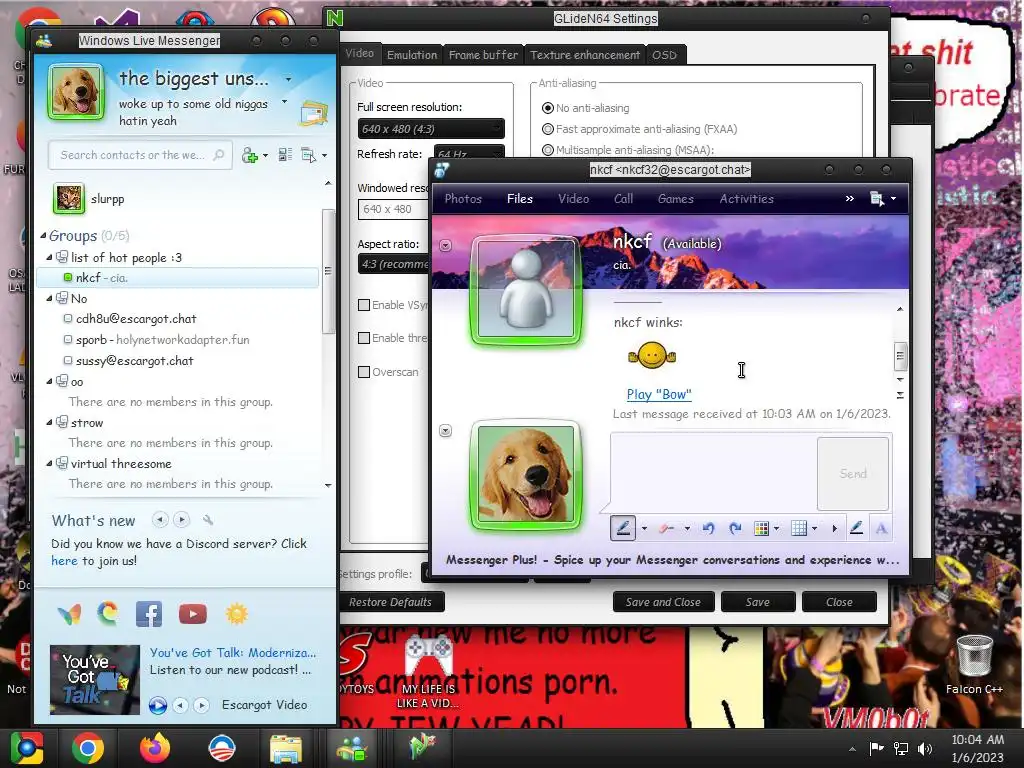
Task: Select Fast approximate anti-aliasing (FXAA) option
Action: [548, 129]
